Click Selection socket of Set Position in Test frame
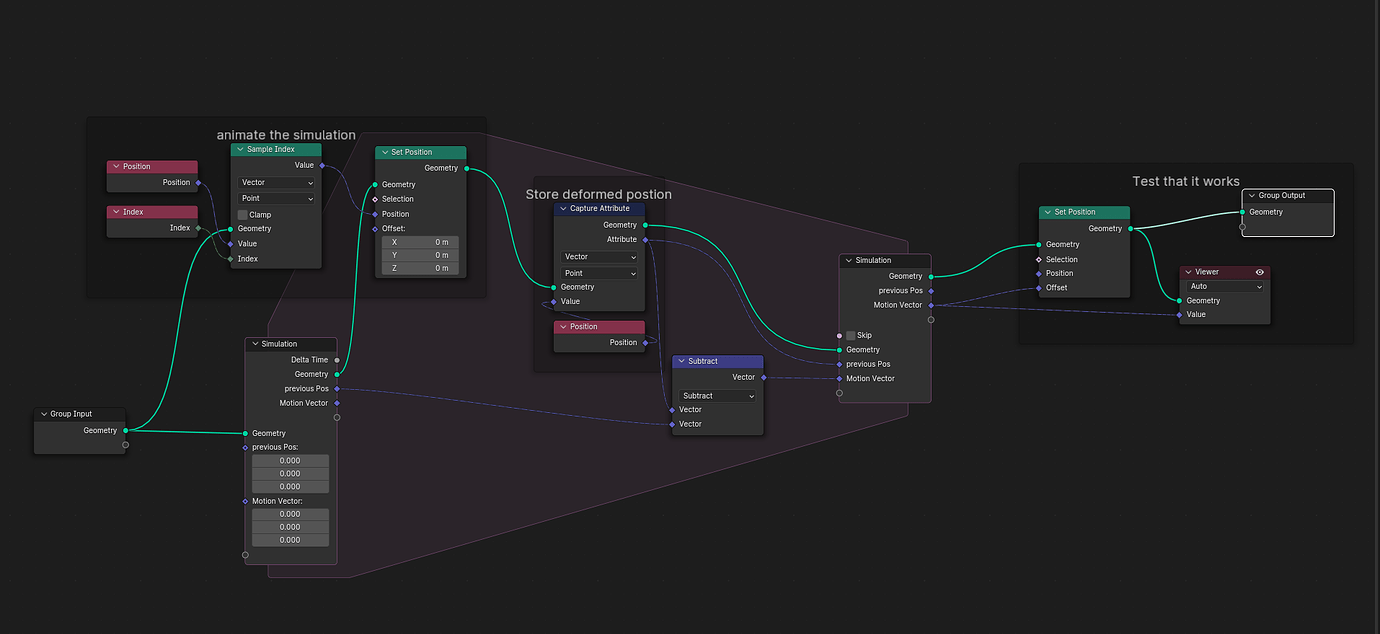The width and height of the screenshot is (1380, 634). pyautogui.click(x=1039, y=260)
